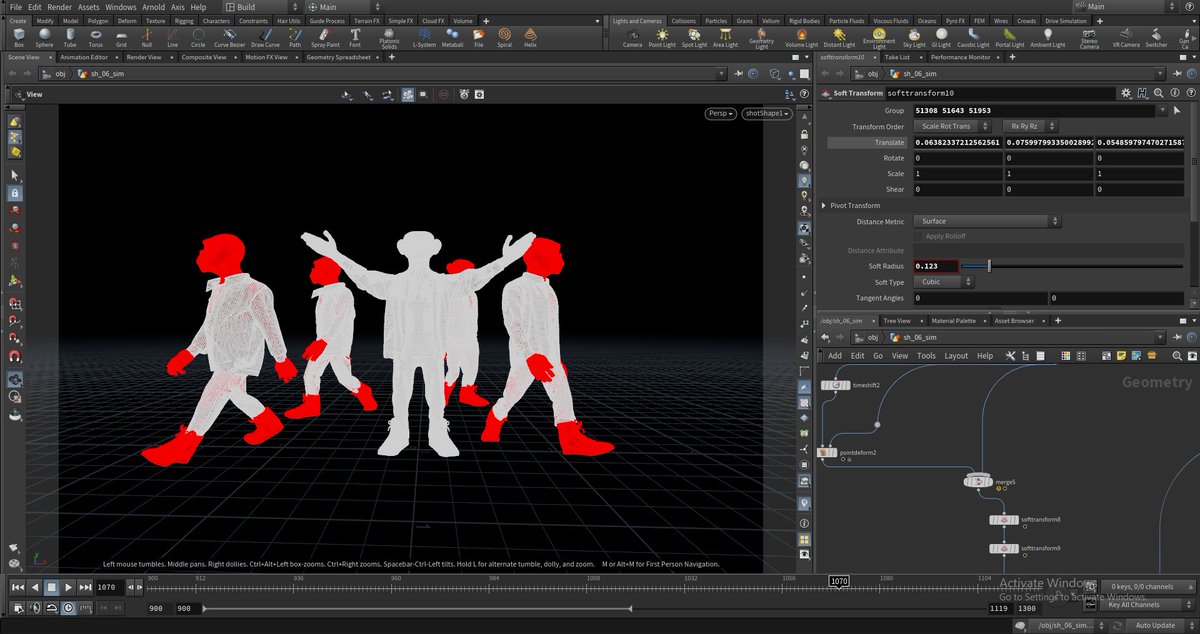Open the Soft Type Cubic dropdown
Image resolution: width=1200 pixels, height=634 pixels.
pos(942,282)
